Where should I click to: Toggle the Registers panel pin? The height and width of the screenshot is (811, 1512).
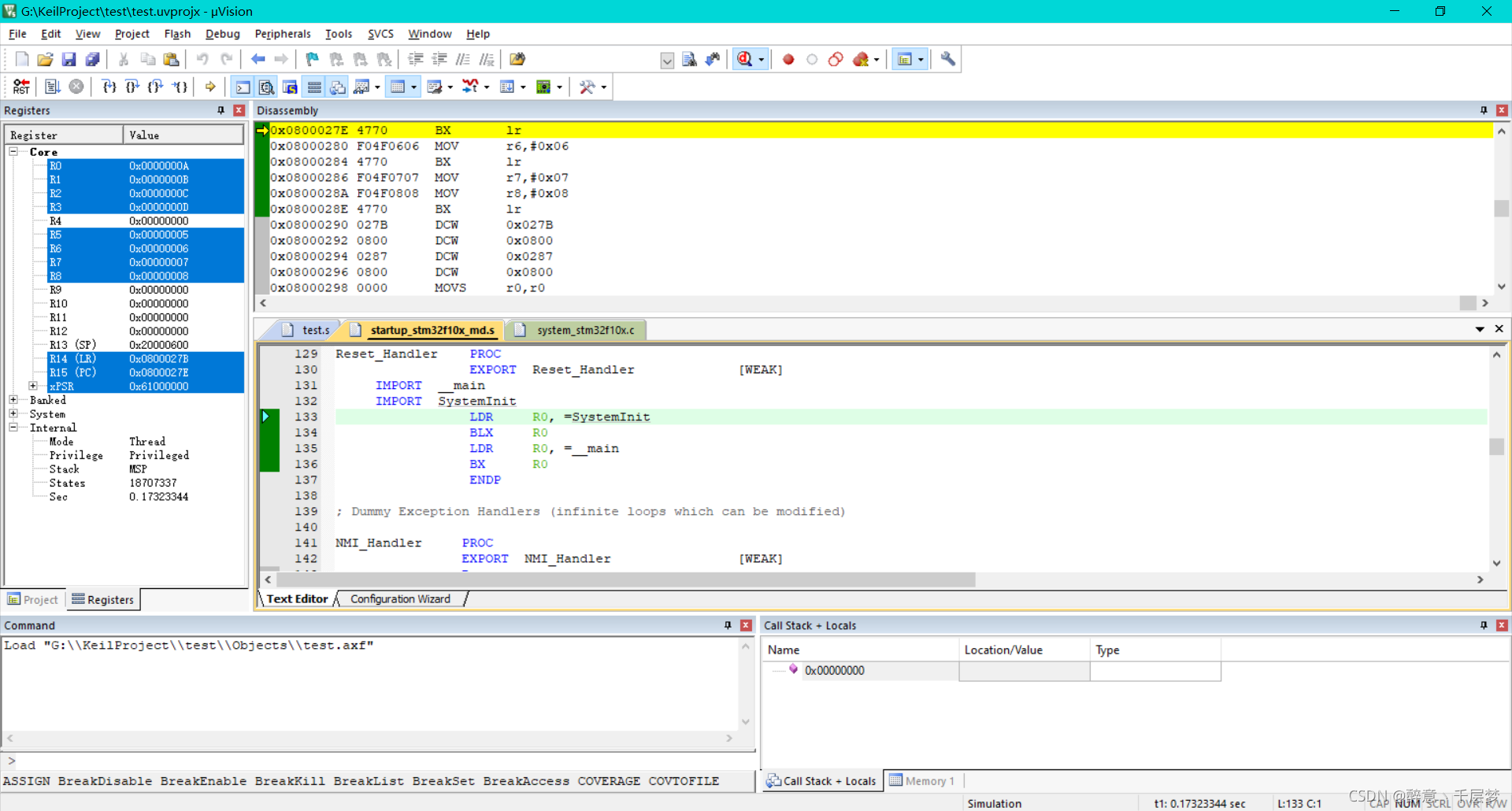(221, 110)
